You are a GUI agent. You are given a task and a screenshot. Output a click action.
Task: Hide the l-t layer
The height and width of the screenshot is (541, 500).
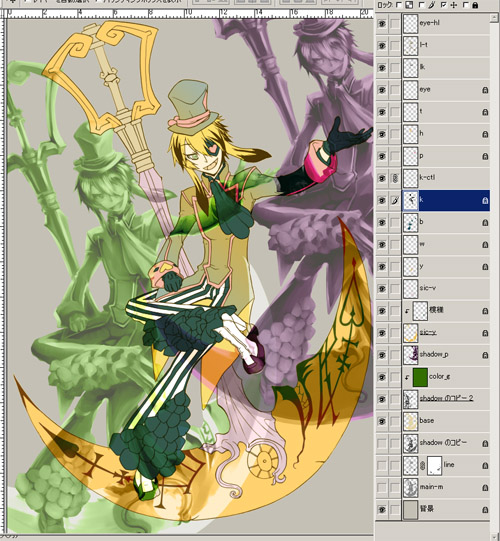coord(382,46)
